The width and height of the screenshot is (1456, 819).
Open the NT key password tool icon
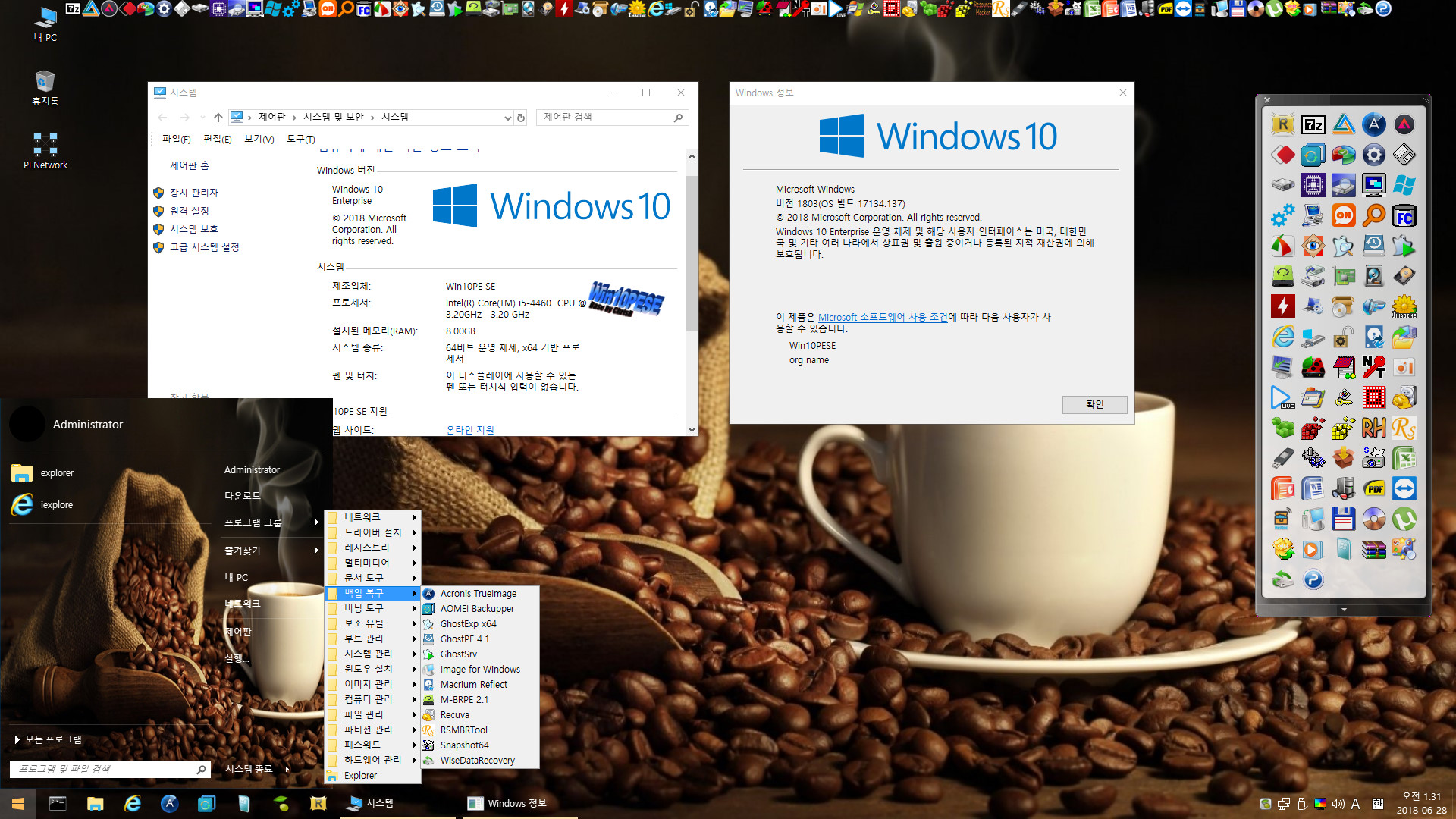pos(1373,367)
